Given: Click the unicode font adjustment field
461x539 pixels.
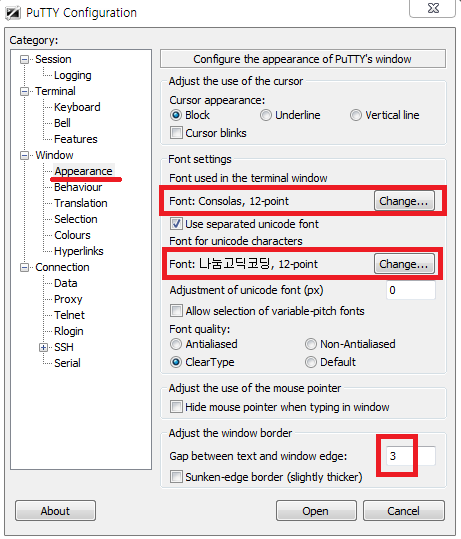Looking at the screenshot, I should tap(411, 290).
